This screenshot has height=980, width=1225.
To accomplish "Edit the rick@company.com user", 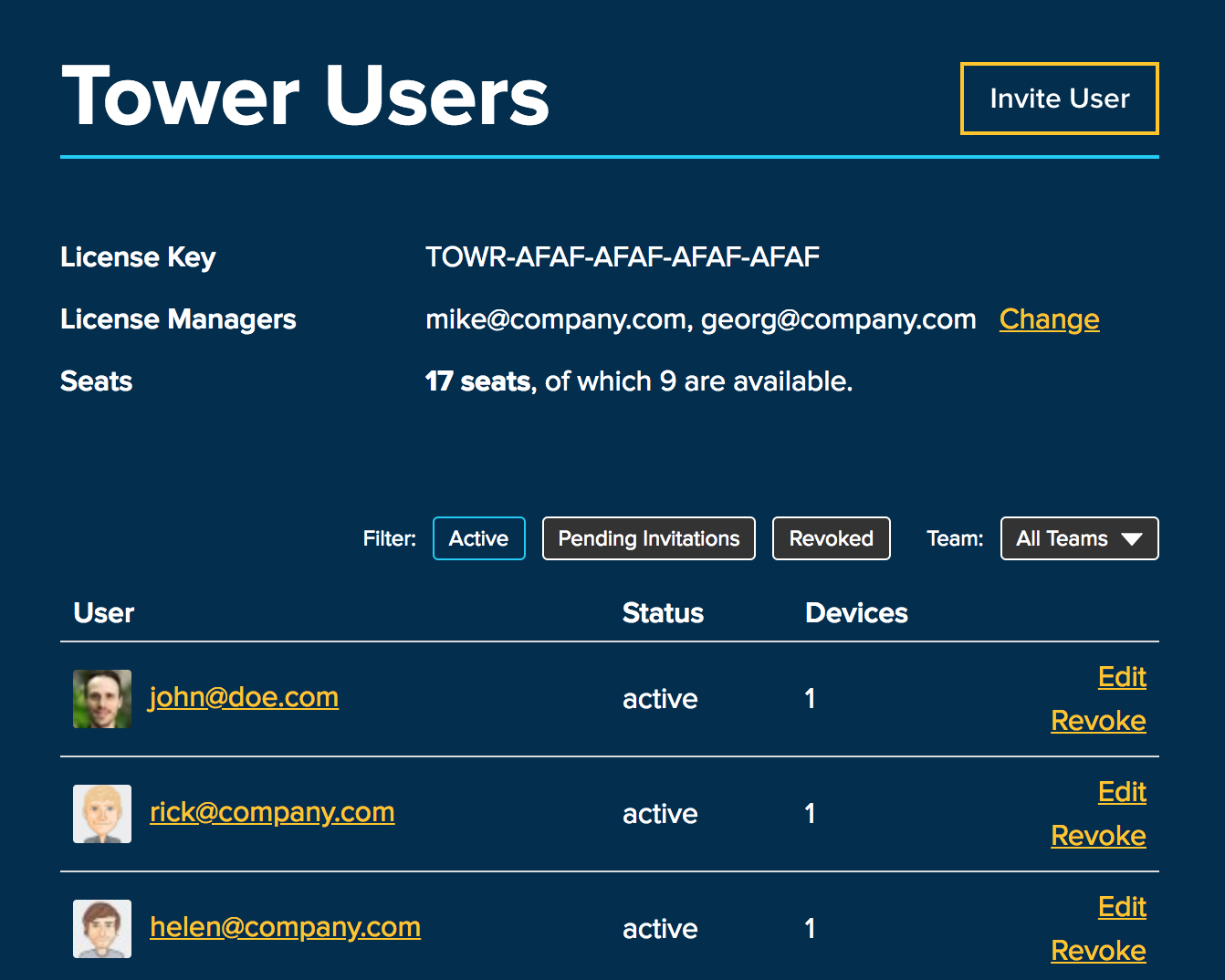I will click(x=1122, y=792).
